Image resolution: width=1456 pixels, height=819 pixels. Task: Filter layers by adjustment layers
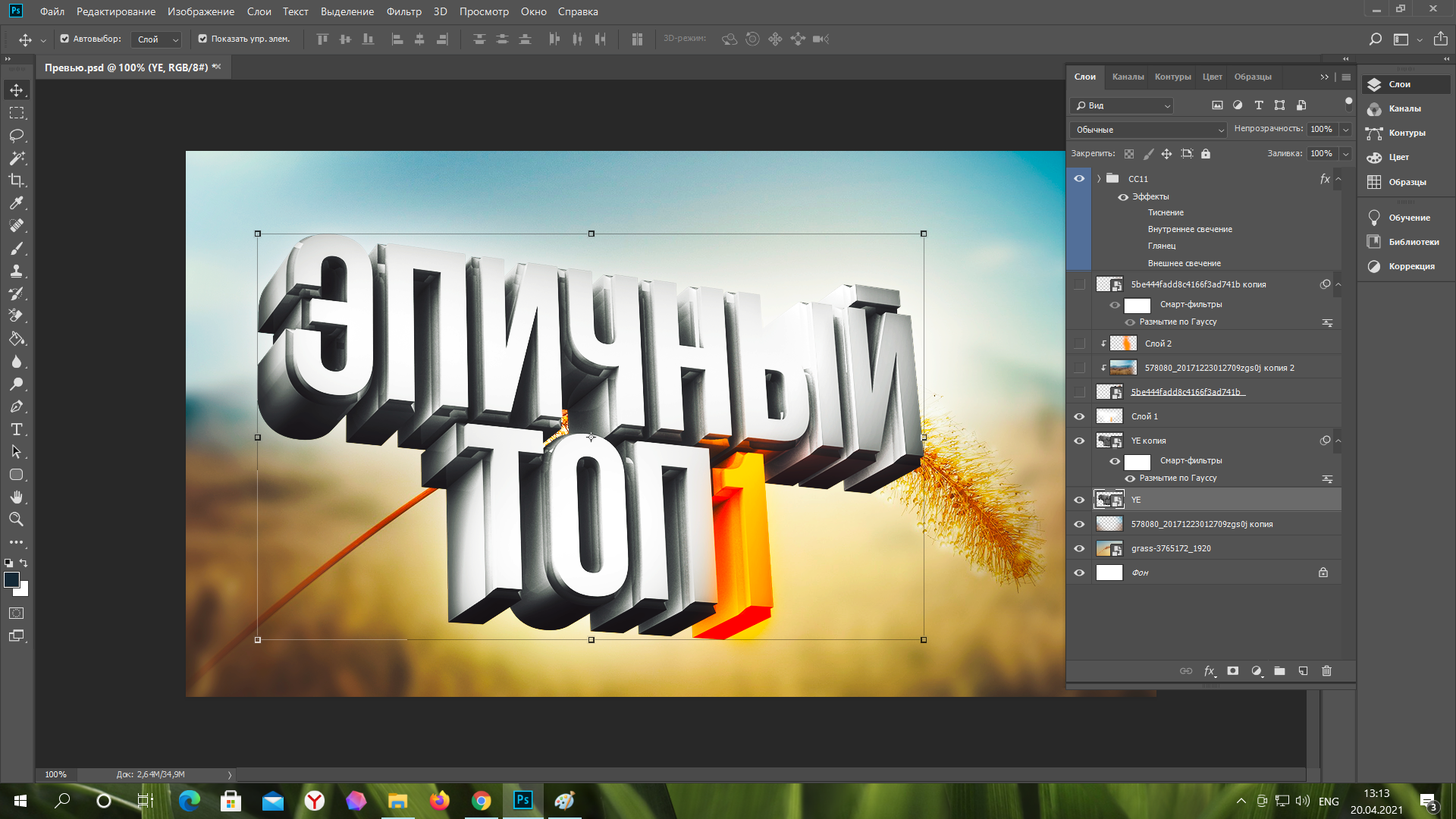pos(1238,105)
